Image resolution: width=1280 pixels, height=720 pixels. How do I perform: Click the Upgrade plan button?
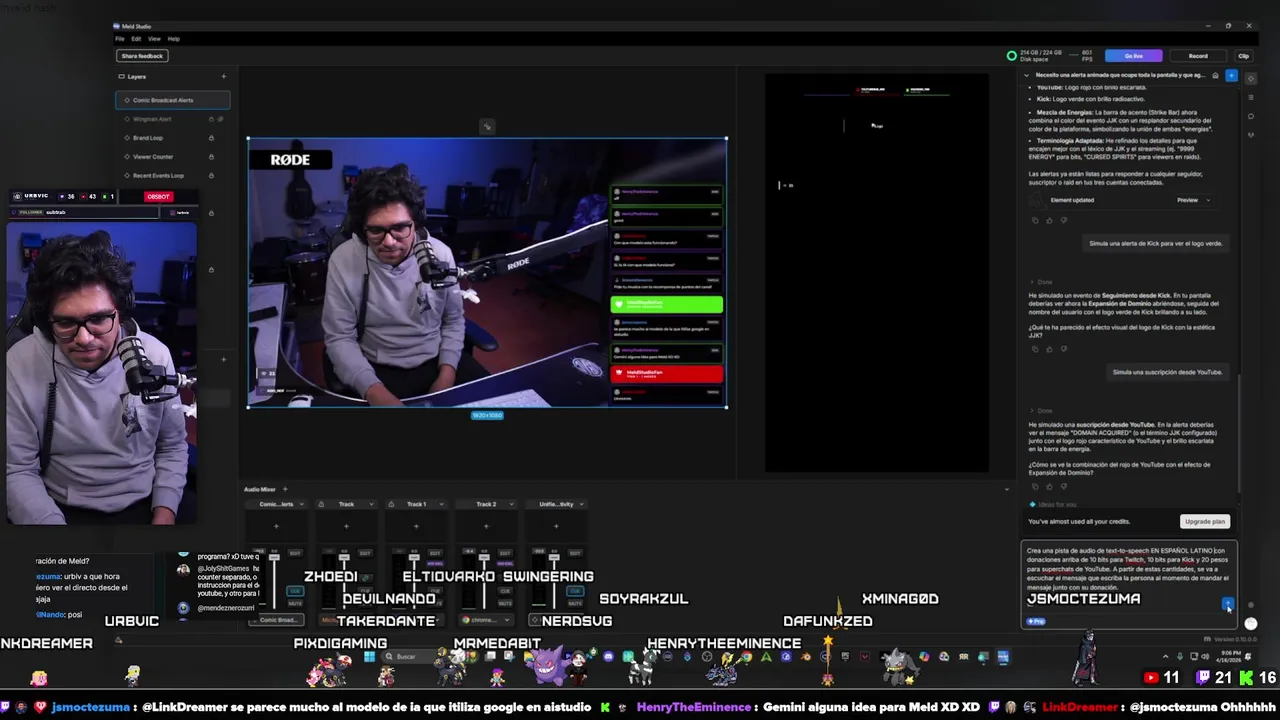tap(1204, 521)
